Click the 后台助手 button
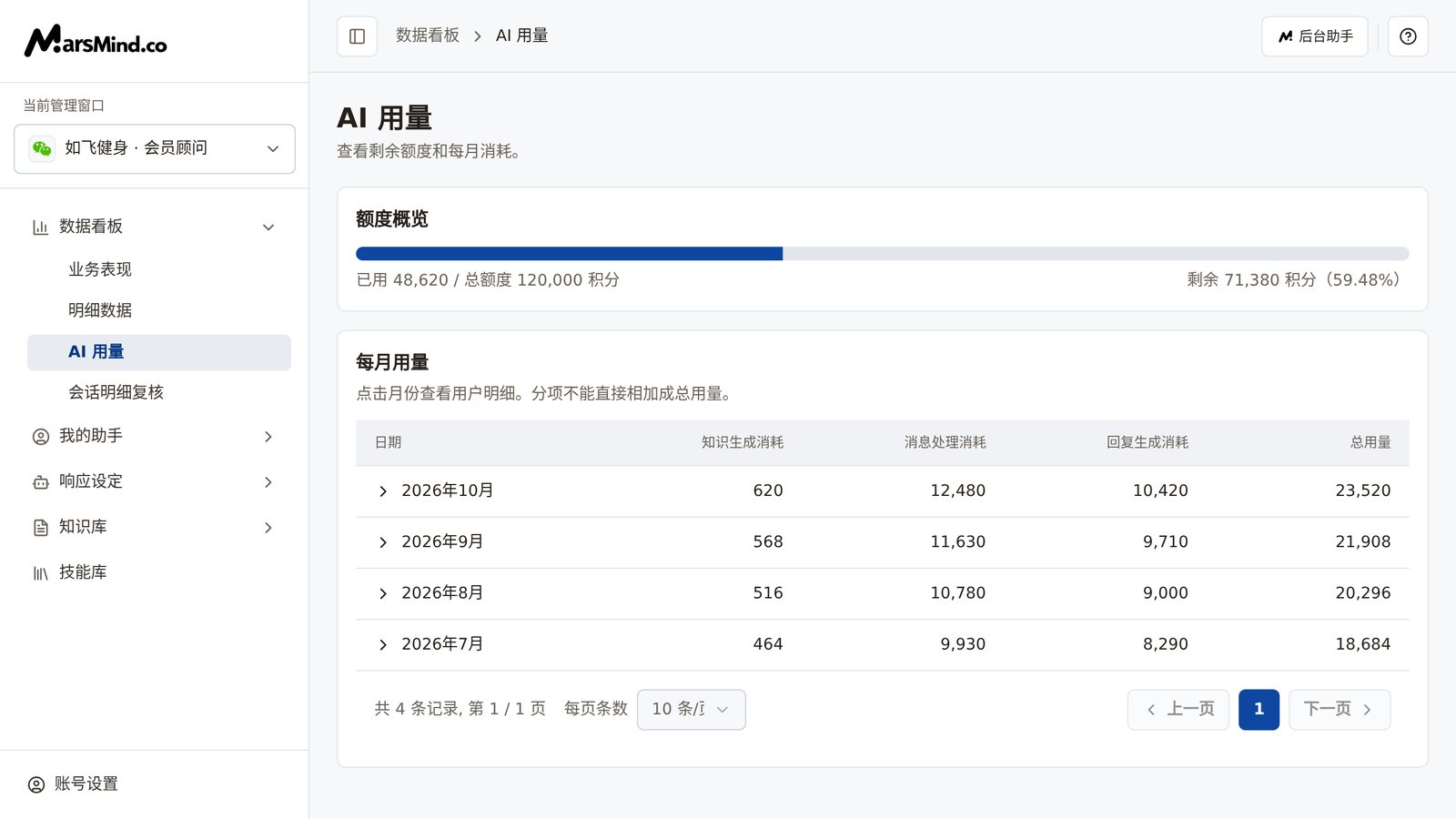 (1315, 36)
